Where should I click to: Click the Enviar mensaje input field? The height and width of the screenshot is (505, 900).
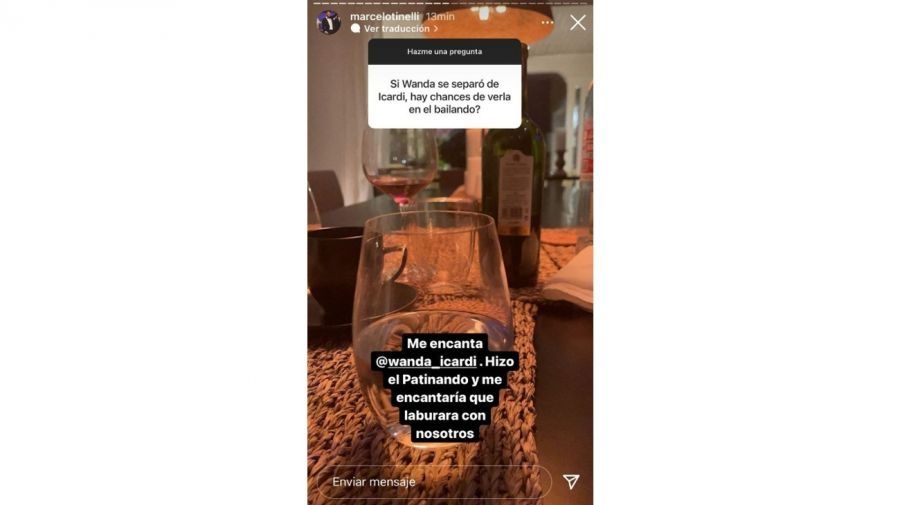click(x=435, y=481)
